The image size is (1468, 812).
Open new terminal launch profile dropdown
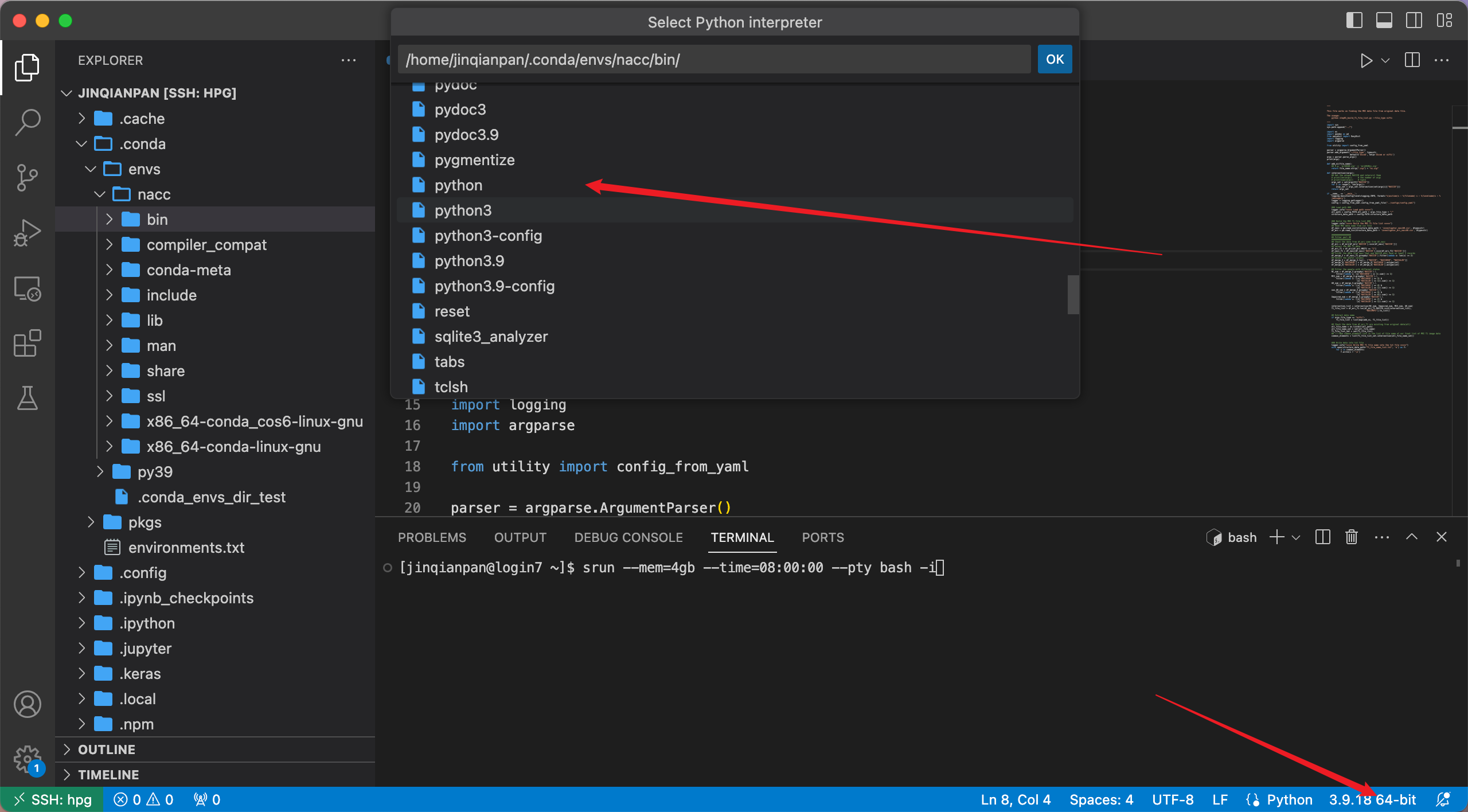[x=1296, y=537]
